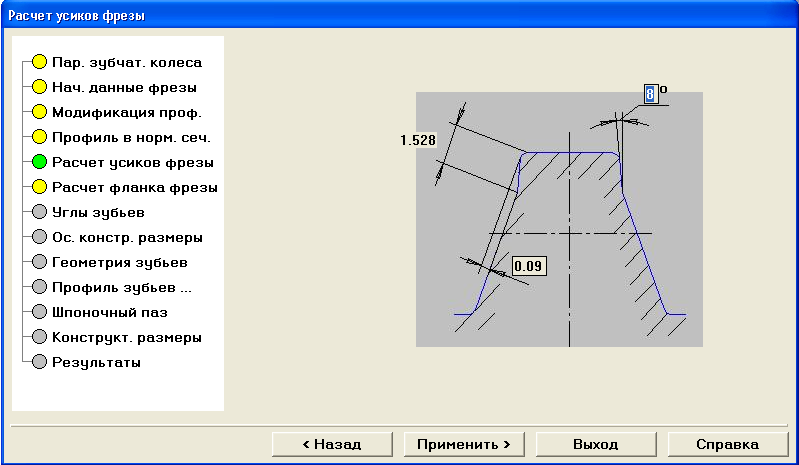Open help with the Справка button
The height and width of the screenshot is (465, 799).
pos(728,444)
